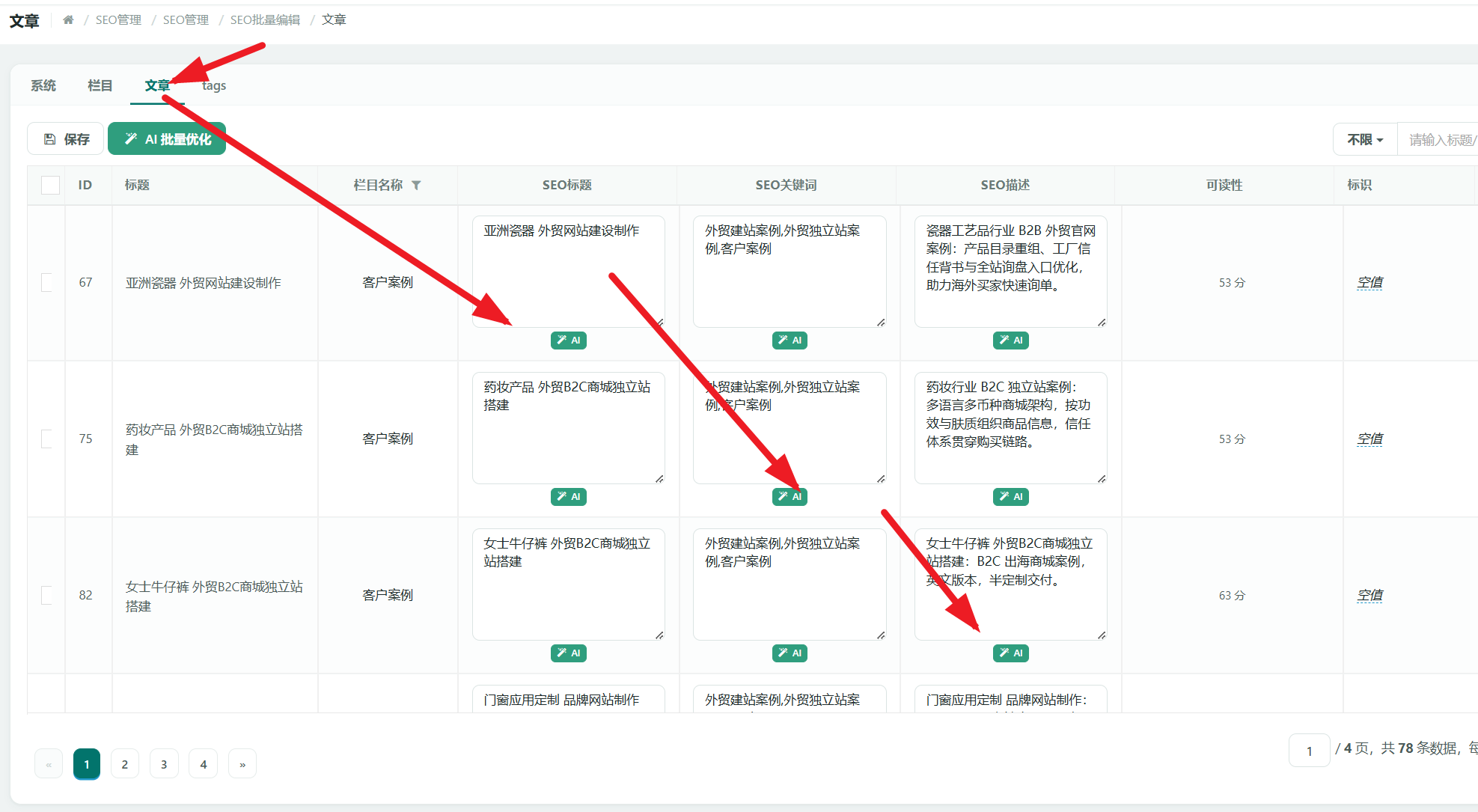
Task: Click SEO描述 textarea for 药妆产品 row
Action: coord(1010,428)
